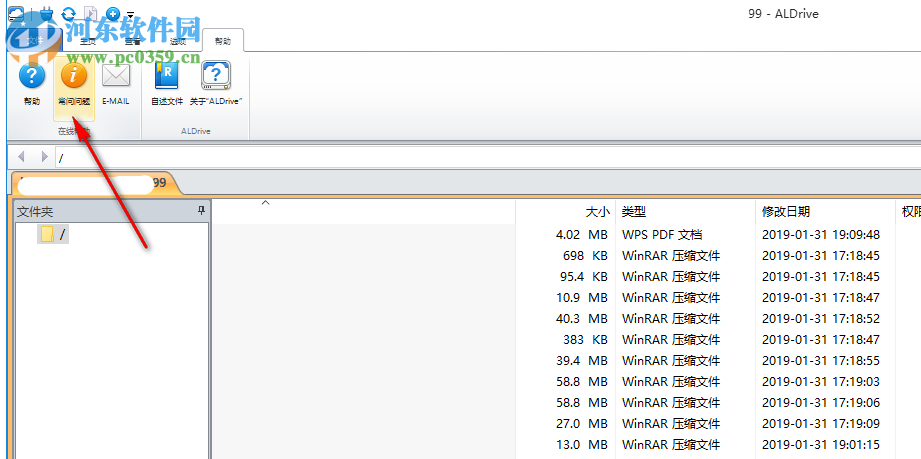The height and width of the screenshot is (459, 921).
Task: Pin or unpin the 文件夹 panel
Action: click(x=201, y=211)
